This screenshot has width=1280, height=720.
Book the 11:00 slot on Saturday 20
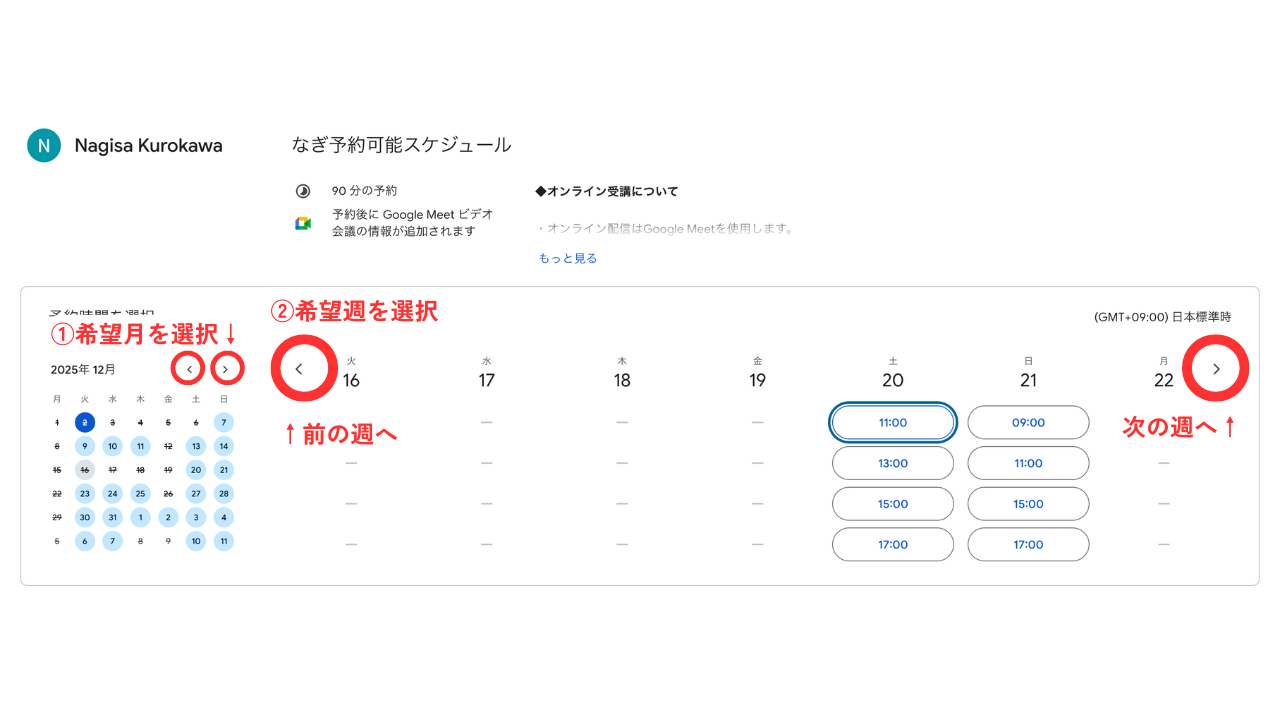point(893,423)
